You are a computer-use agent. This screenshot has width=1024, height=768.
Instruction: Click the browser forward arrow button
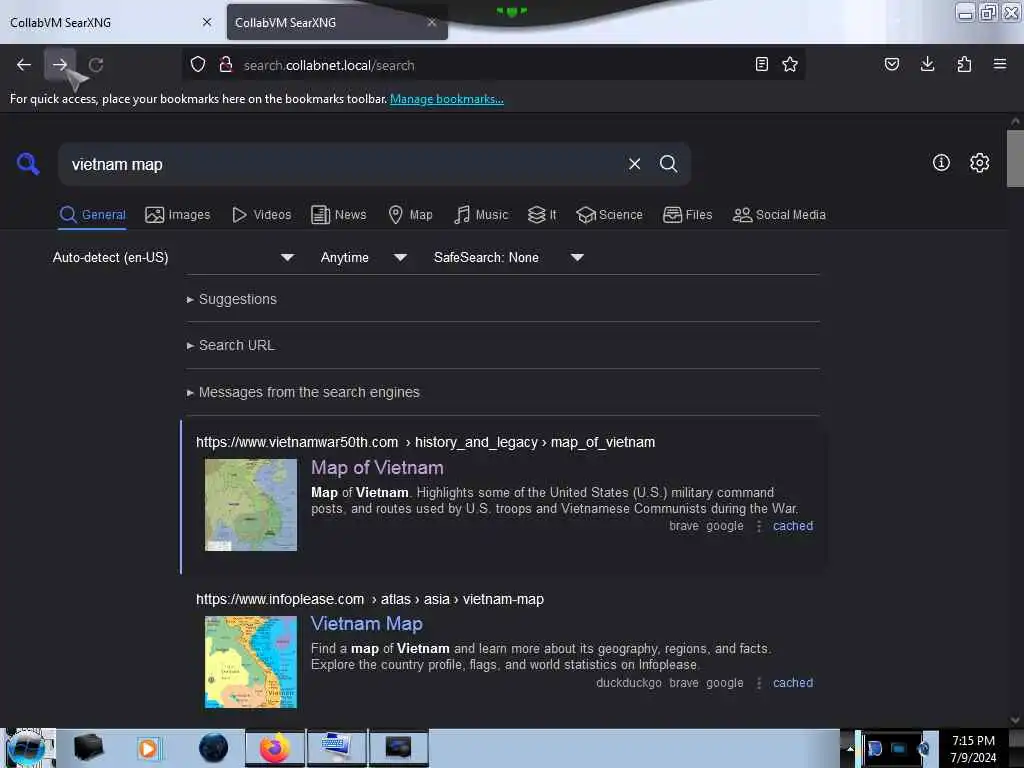59,65
